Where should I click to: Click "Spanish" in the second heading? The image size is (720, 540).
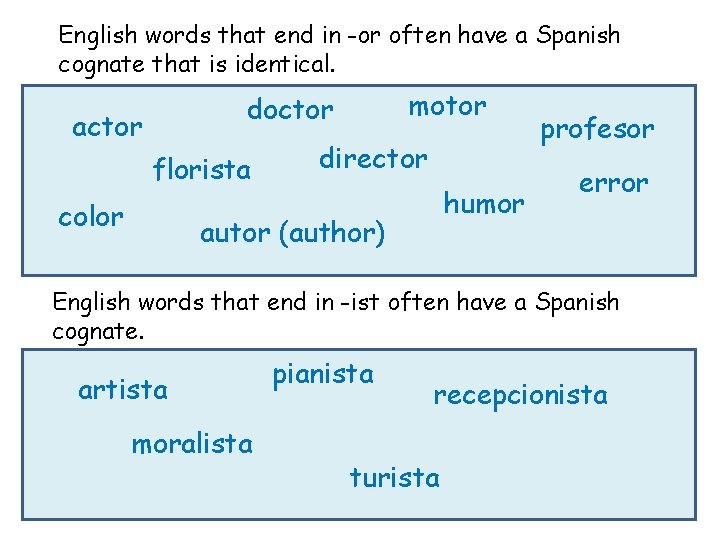[578, 302]
